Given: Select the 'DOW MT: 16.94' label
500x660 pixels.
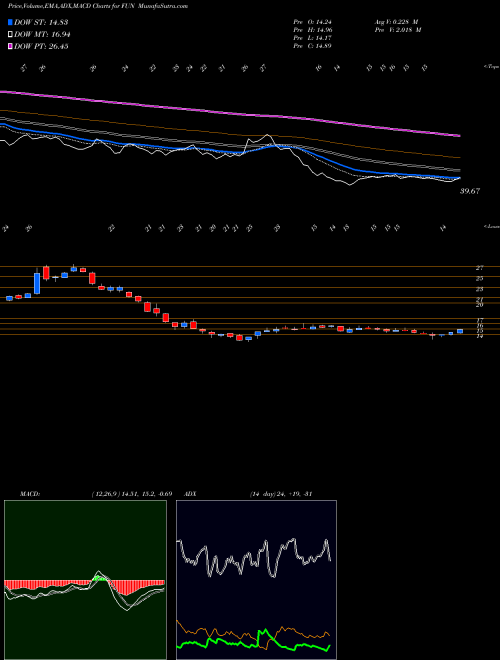Looking at the screenshot, I should click(x=42, y=35).
